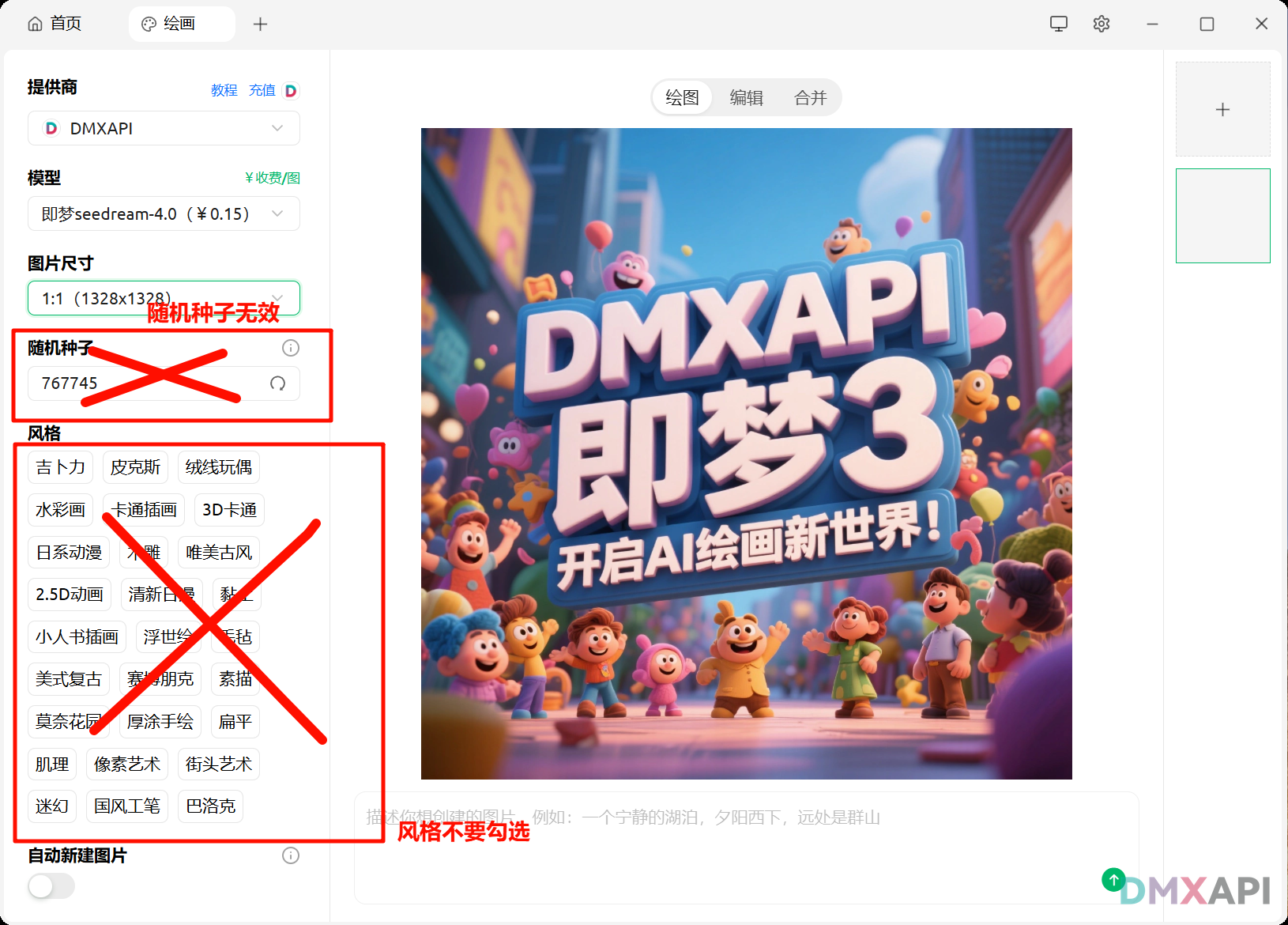Click the display monitor icon in title bar

pos(1059,24)
